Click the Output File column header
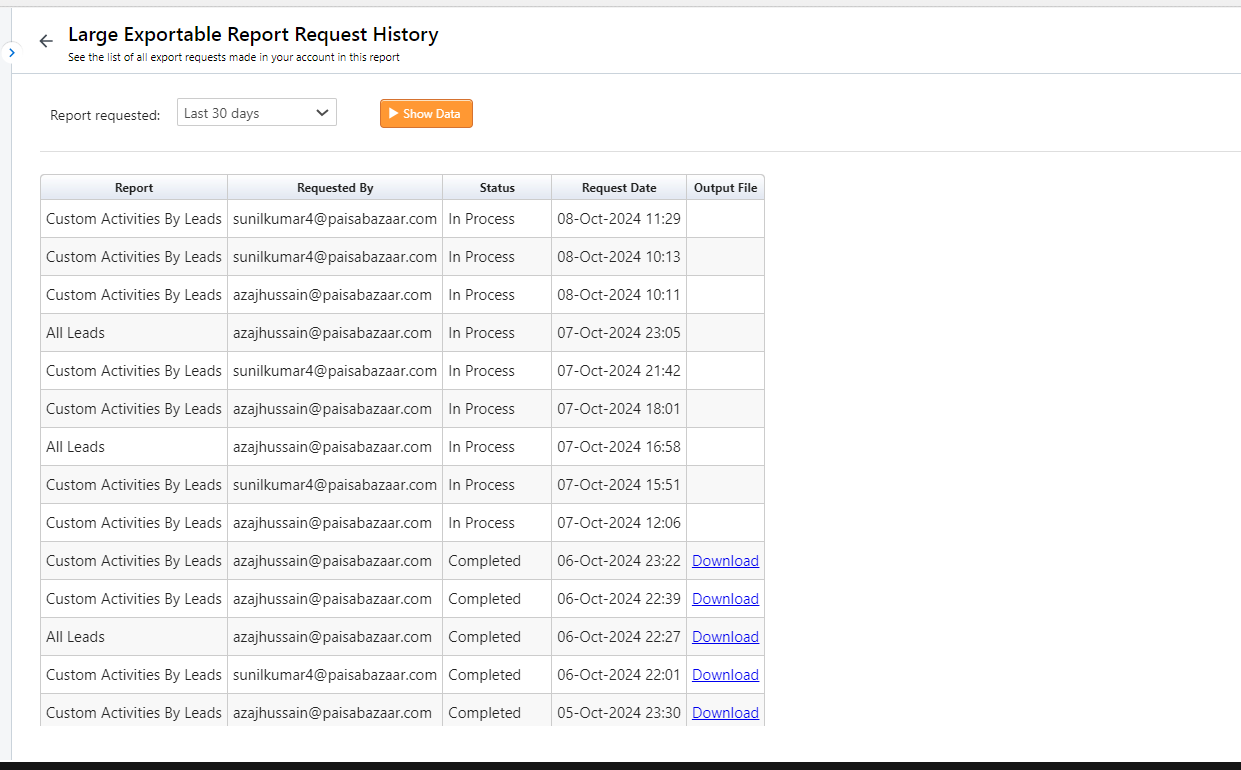Image resolution: width=1241 pixels, height=770 pixels. click(725, 188)
